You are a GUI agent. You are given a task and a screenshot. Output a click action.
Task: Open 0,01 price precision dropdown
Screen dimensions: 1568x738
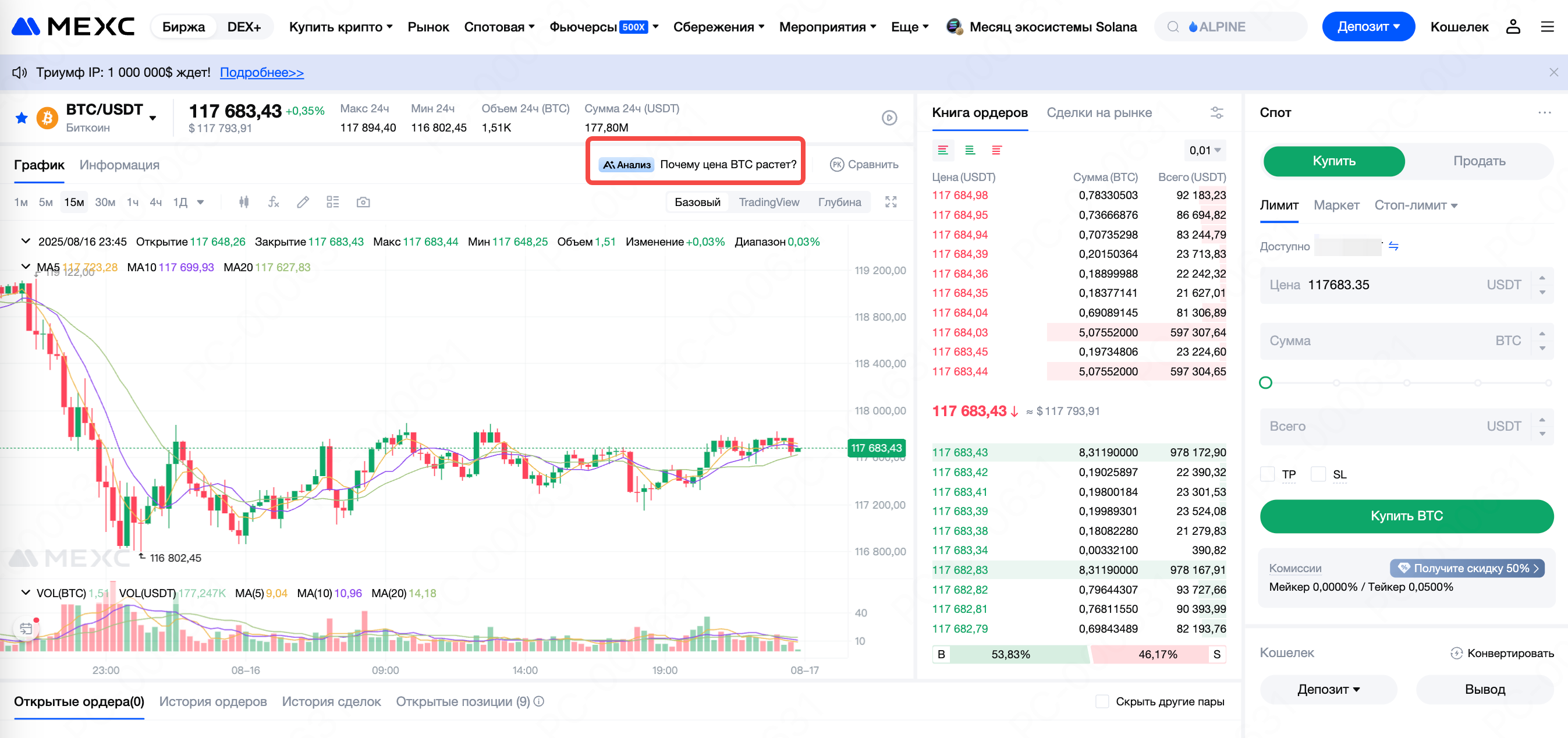click(1205, 150)
